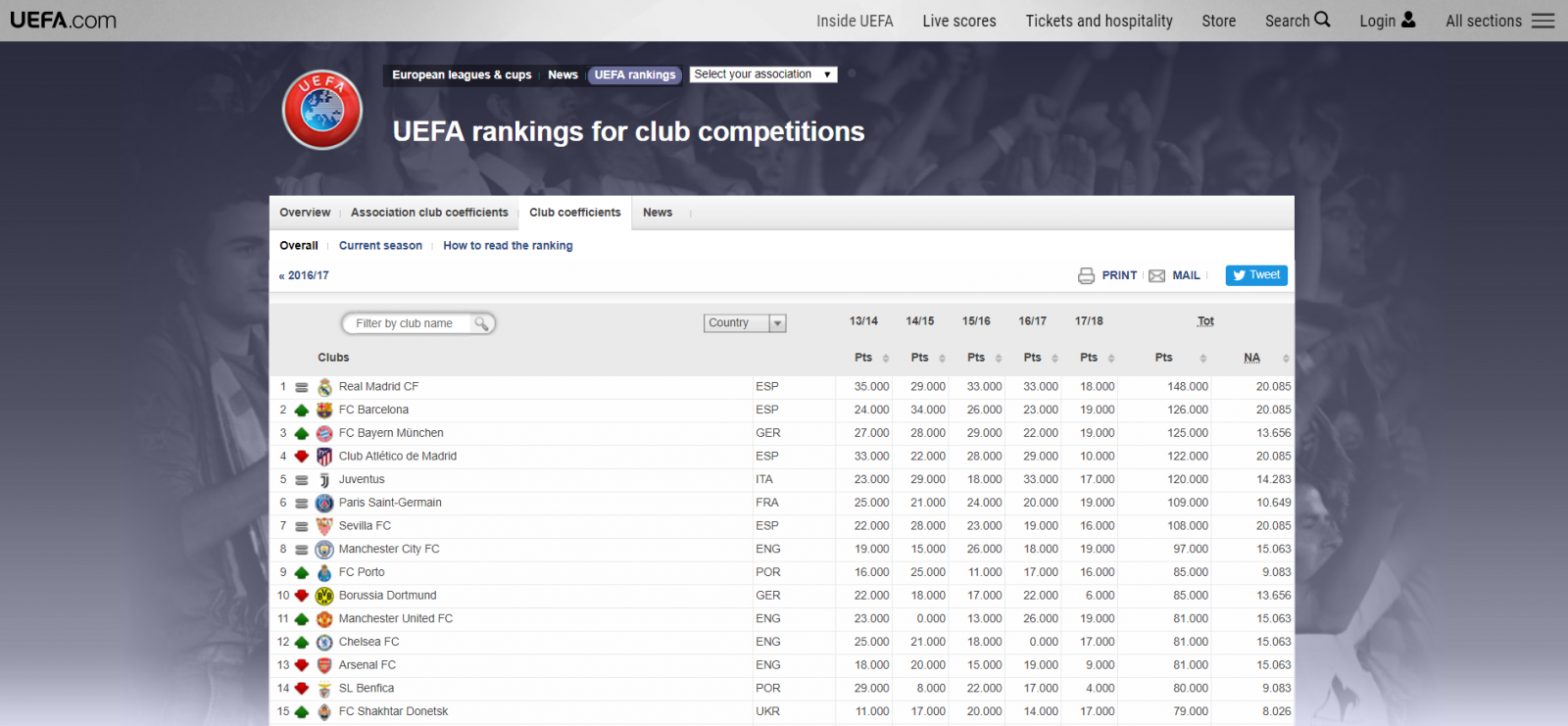The image size is (1568, 726).
Task: Open the Country filter dropdown
Action: (x=745, y=323)
